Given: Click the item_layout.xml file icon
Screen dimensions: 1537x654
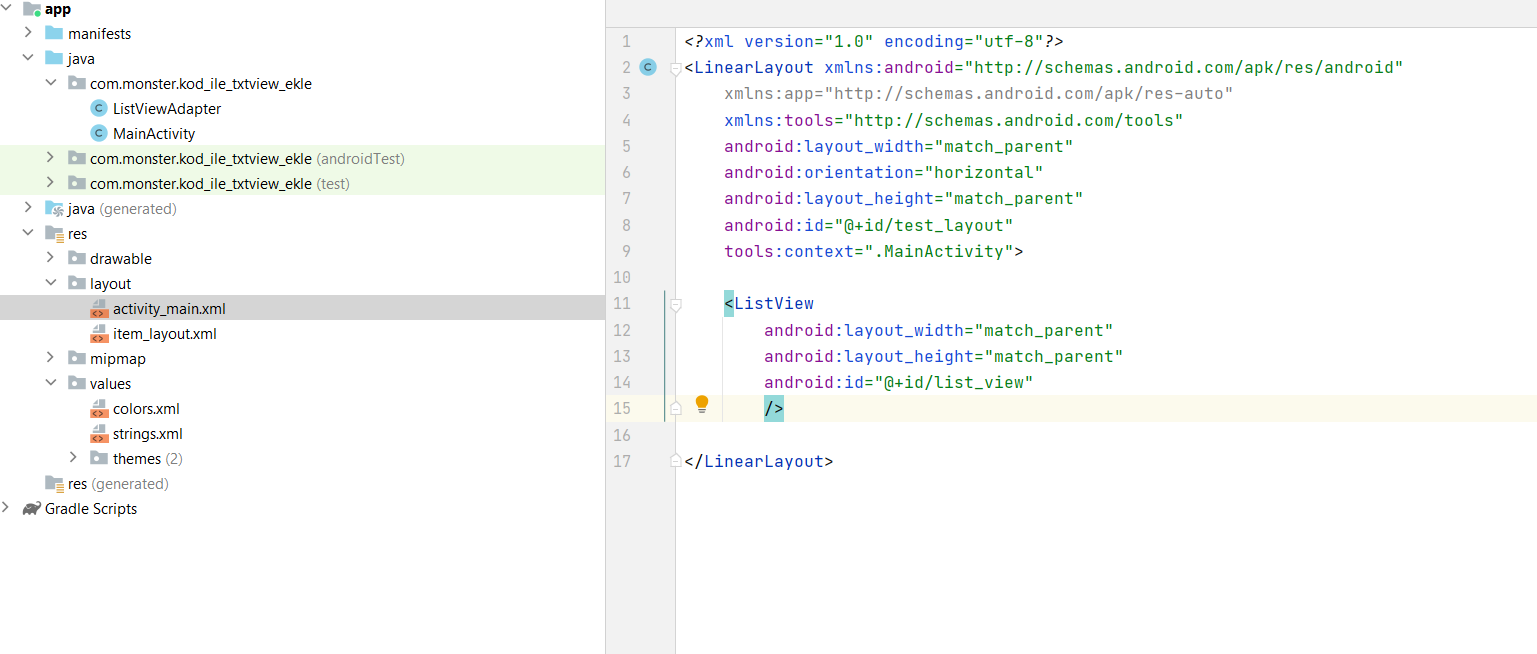Looking at the screenshot, I should click(x=98, y=333).
